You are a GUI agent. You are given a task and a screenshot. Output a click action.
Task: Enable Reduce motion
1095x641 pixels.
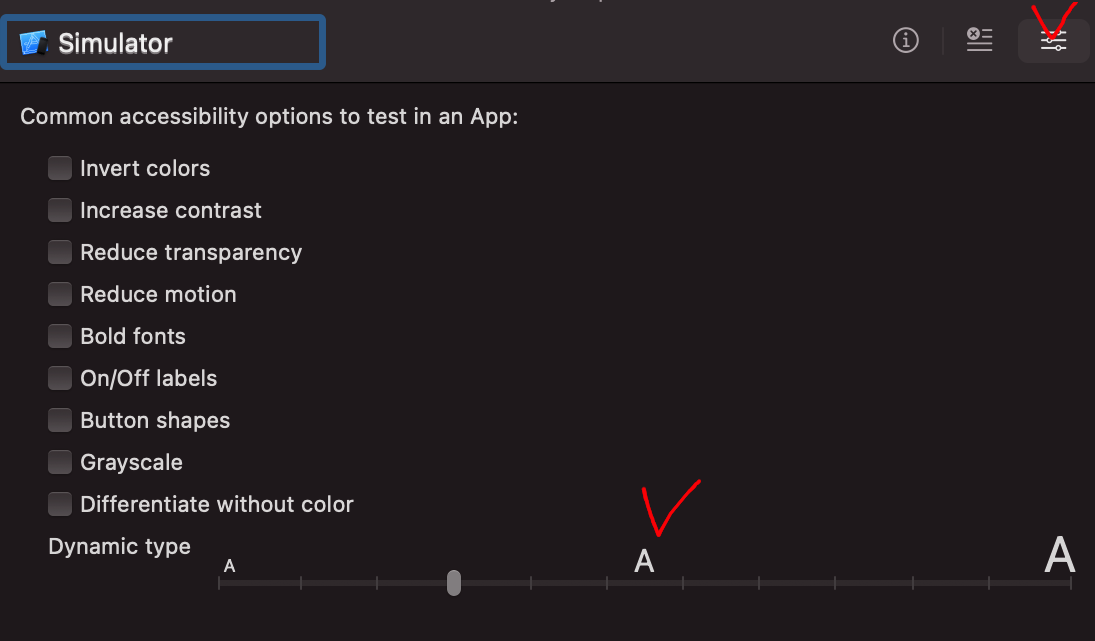pos(60,294)
